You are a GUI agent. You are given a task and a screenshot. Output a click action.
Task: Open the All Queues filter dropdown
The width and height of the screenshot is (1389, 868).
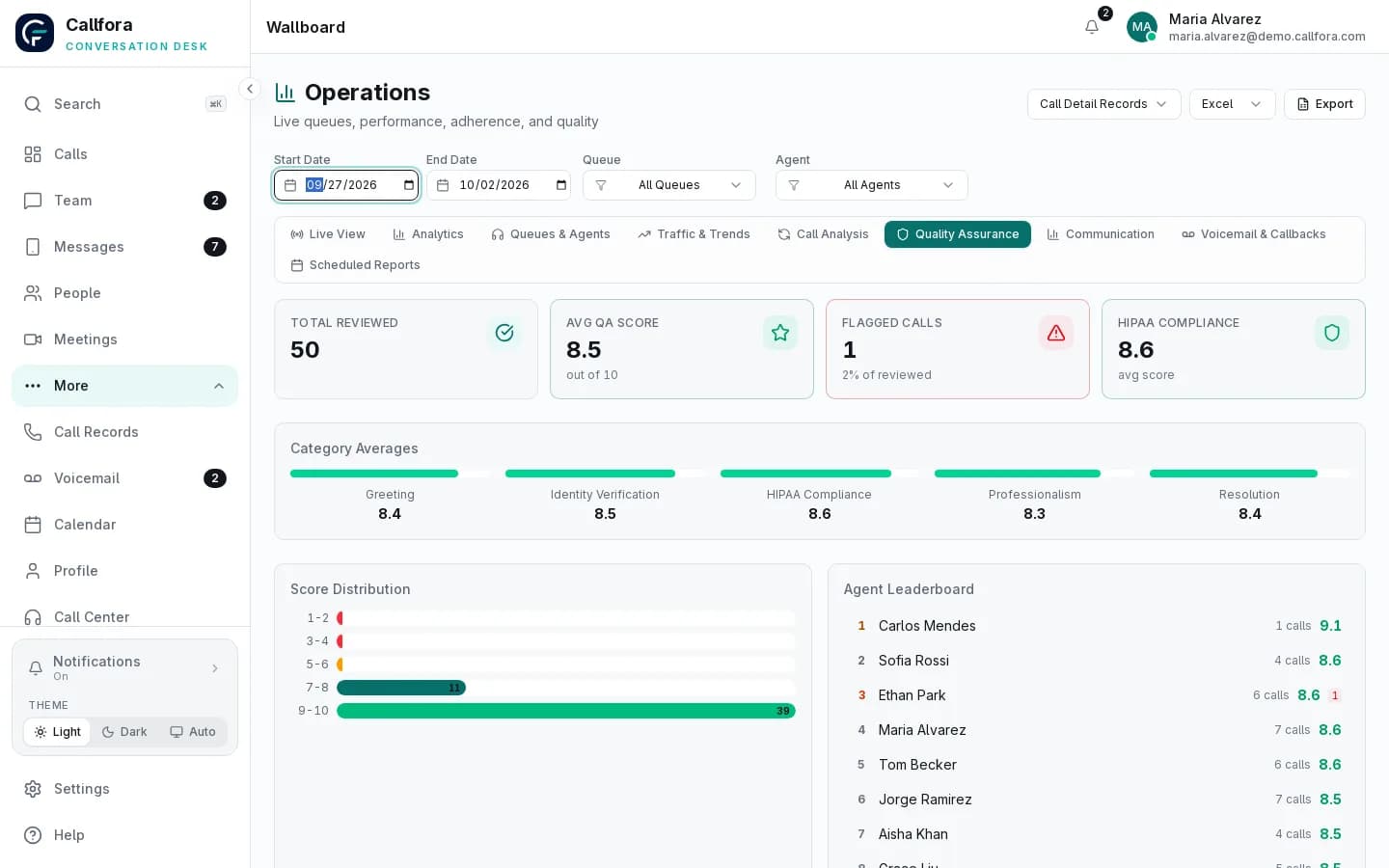point(668,185)
